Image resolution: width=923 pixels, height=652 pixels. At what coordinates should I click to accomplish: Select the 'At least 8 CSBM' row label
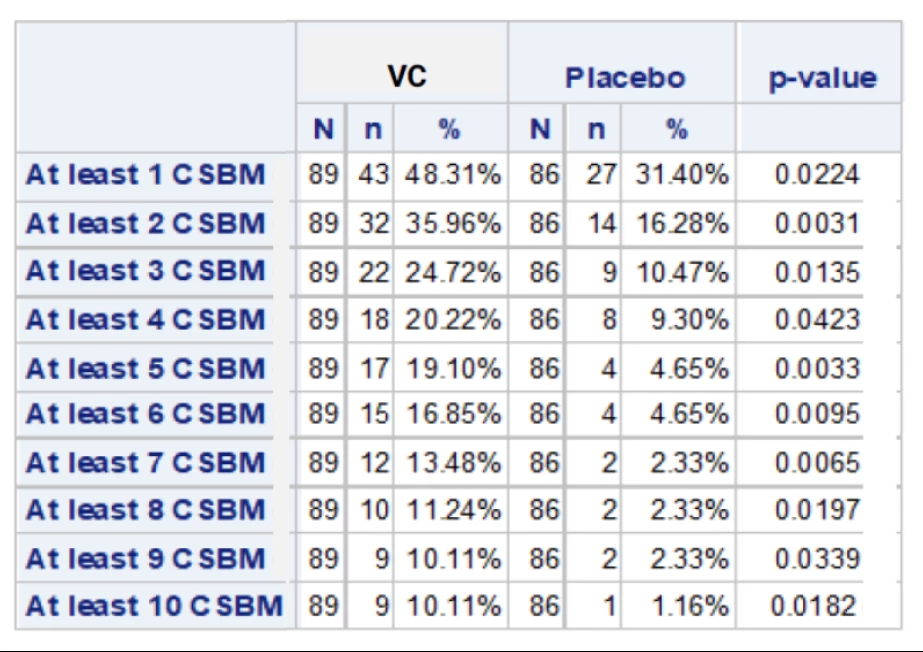146,510
